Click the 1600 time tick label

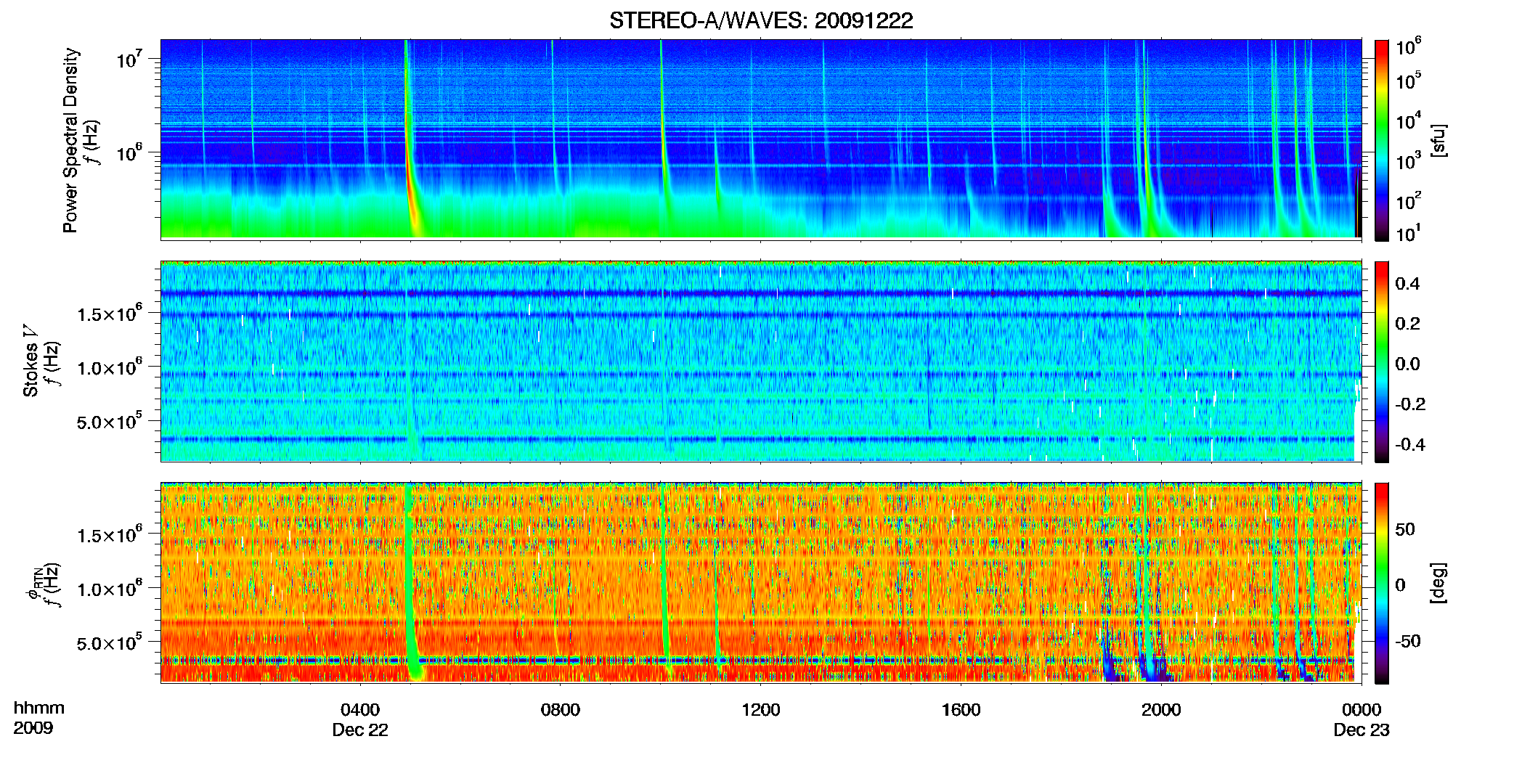tap(961, 710)
